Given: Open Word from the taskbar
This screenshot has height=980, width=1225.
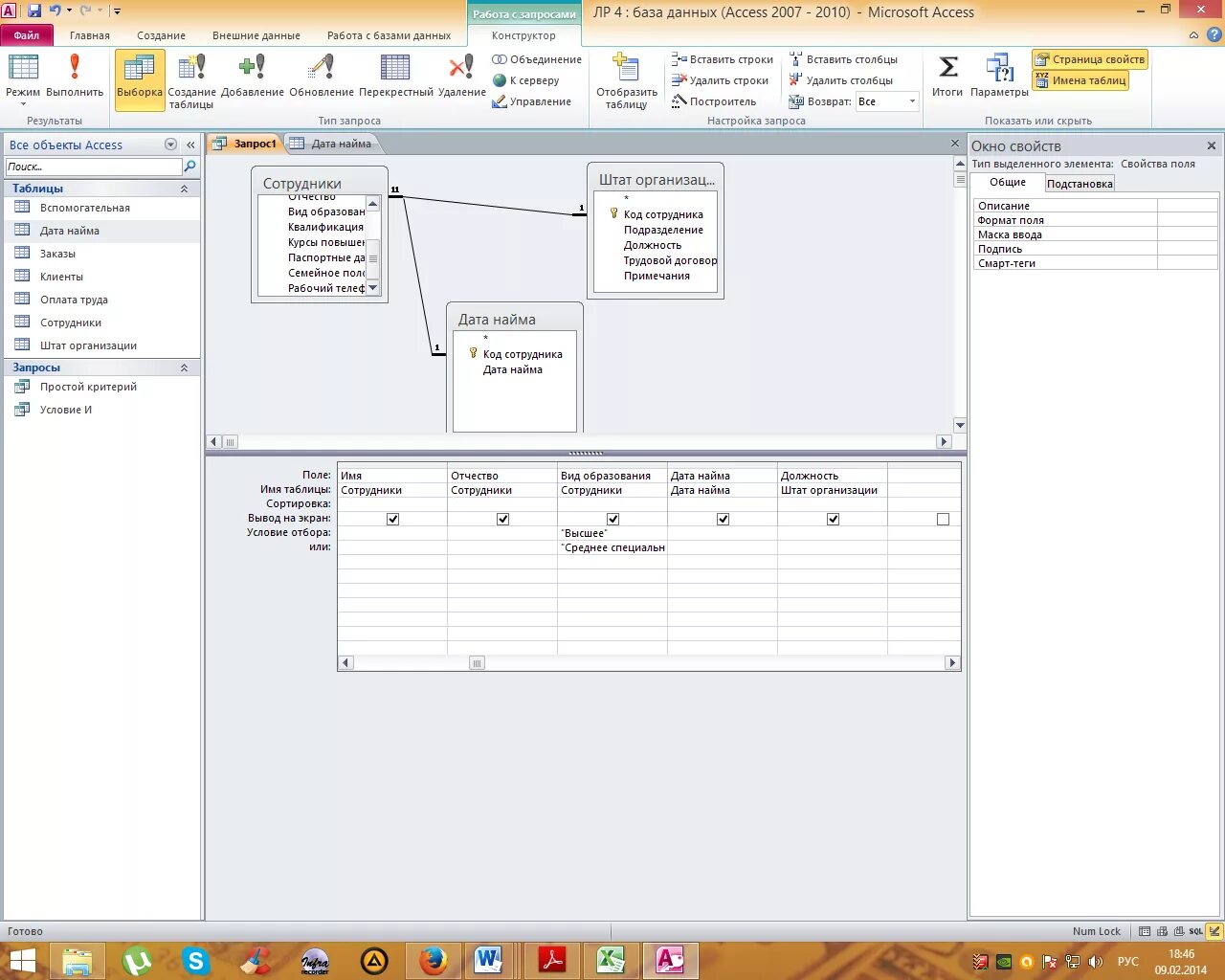Looking at the screenshot, I should coord(487,960).
